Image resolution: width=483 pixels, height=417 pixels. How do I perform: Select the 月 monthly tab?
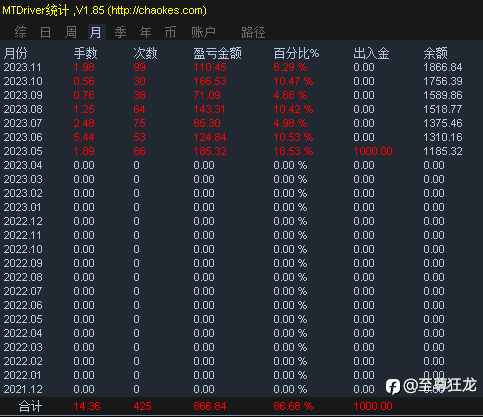click(x=96, y=32)
